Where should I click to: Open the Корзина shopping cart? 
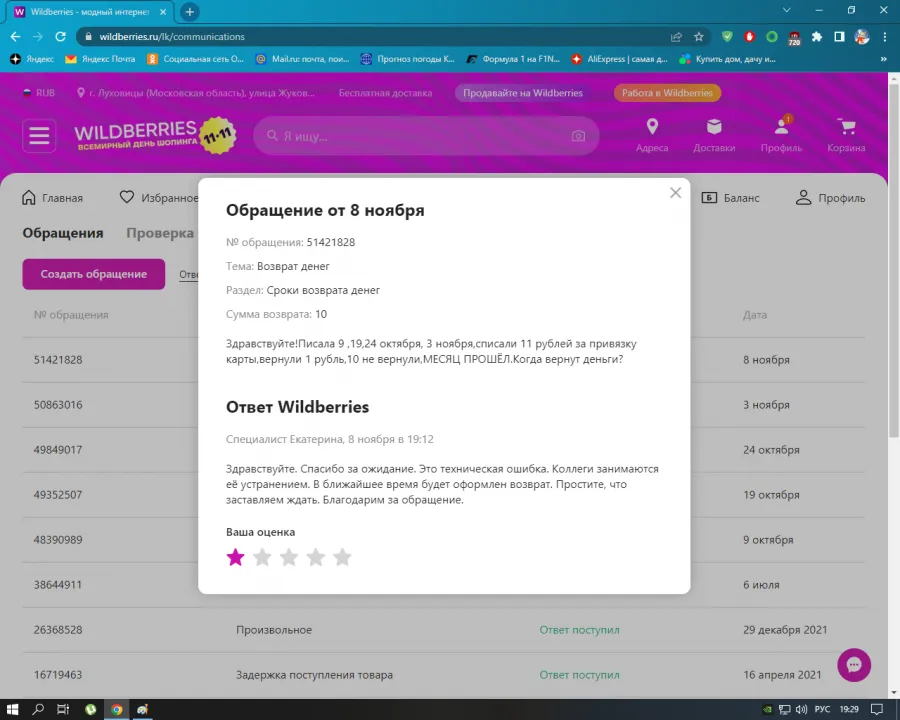click(x=846, y=136)
